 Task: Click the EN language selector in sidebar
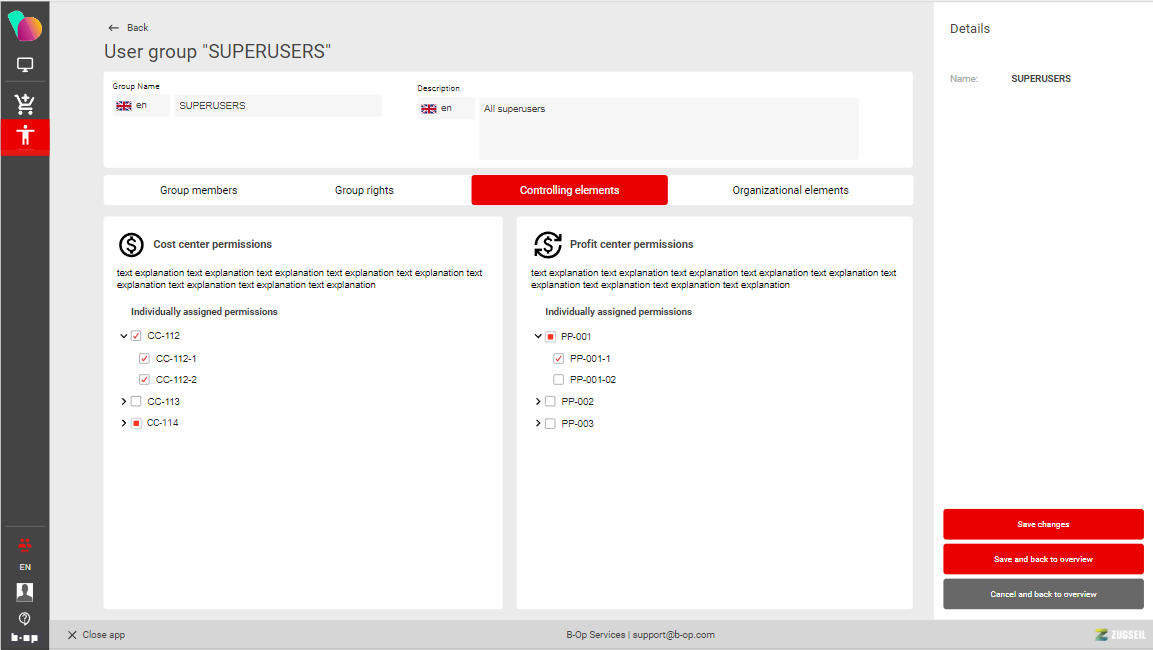(25, 567)
